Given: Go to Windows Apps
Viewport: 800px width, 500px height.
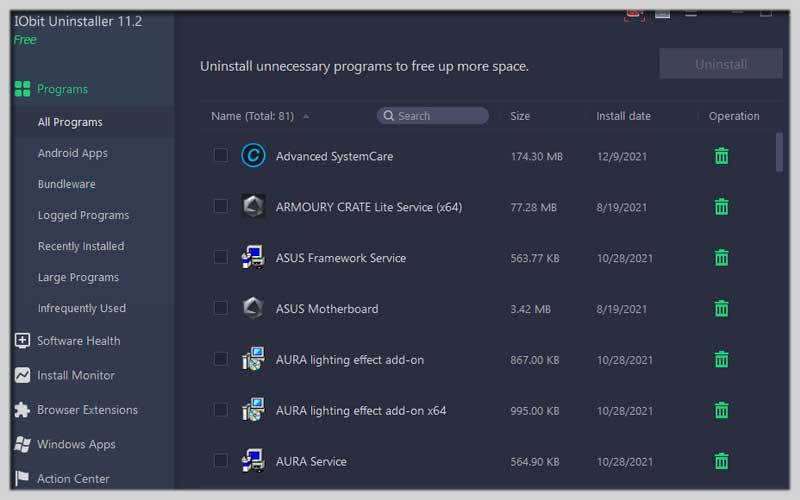Looking at the screenshot, I should (76, 444).
